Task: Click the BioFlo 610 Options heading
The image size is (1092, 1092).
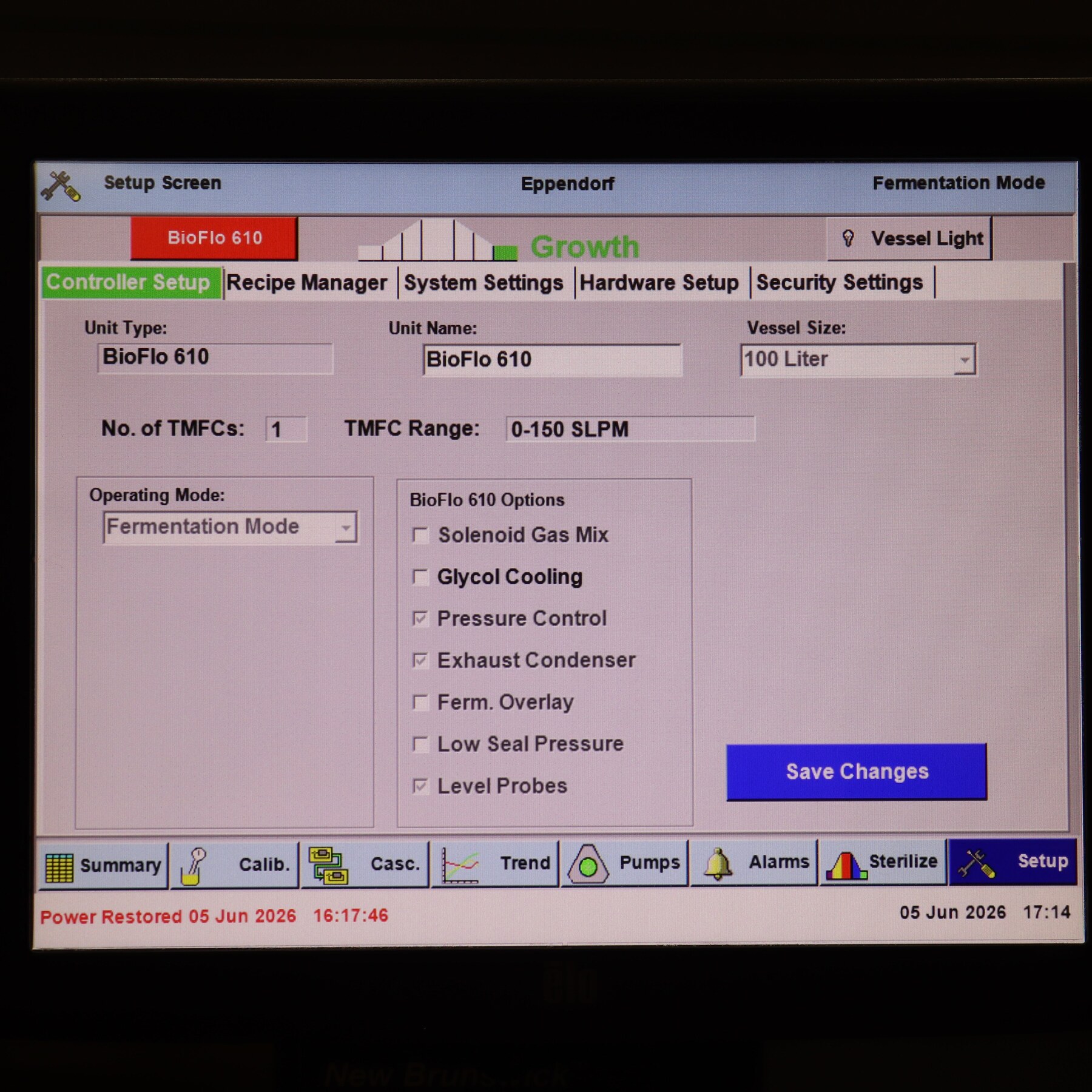Action: click(x=487, y=500)
